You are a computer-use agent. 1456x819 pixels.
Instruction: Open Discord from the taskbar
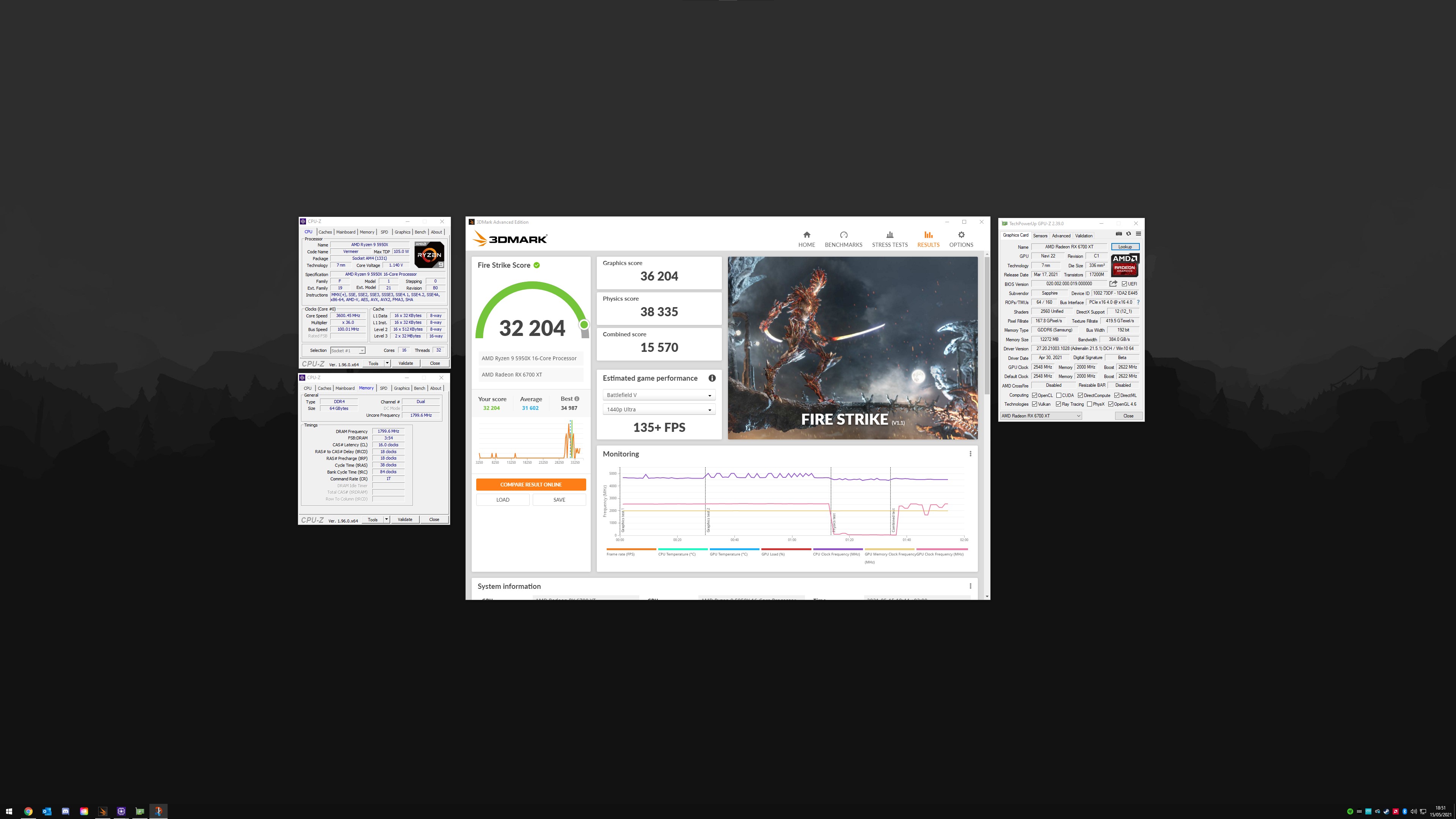point(66,811)
